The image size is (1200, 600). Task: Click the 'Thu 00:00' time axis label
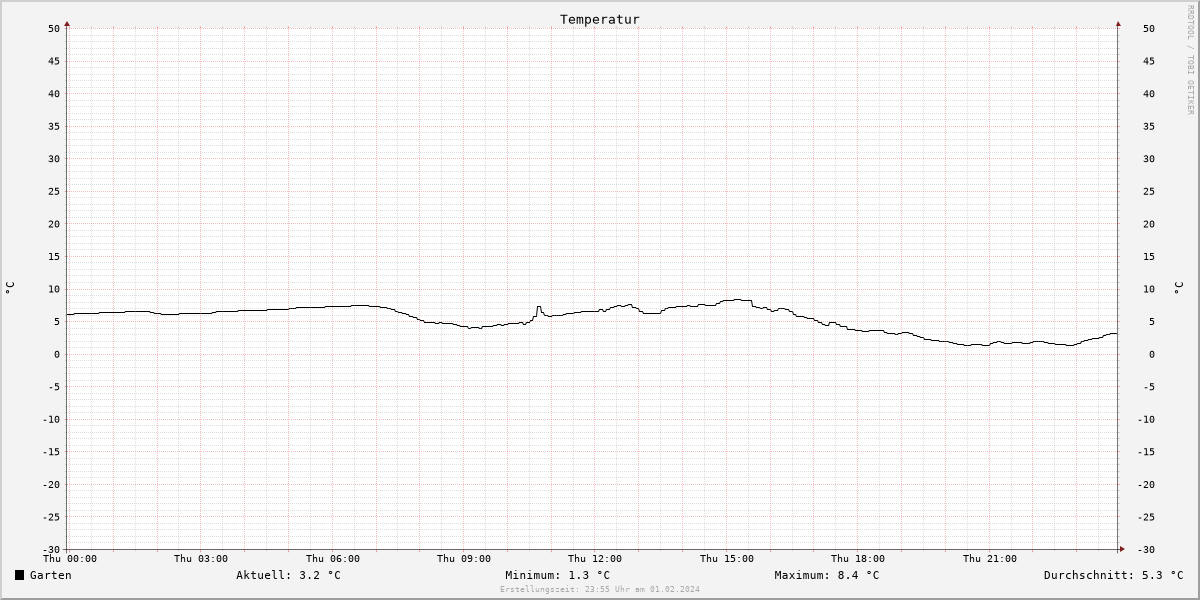(x=70, y=559)
